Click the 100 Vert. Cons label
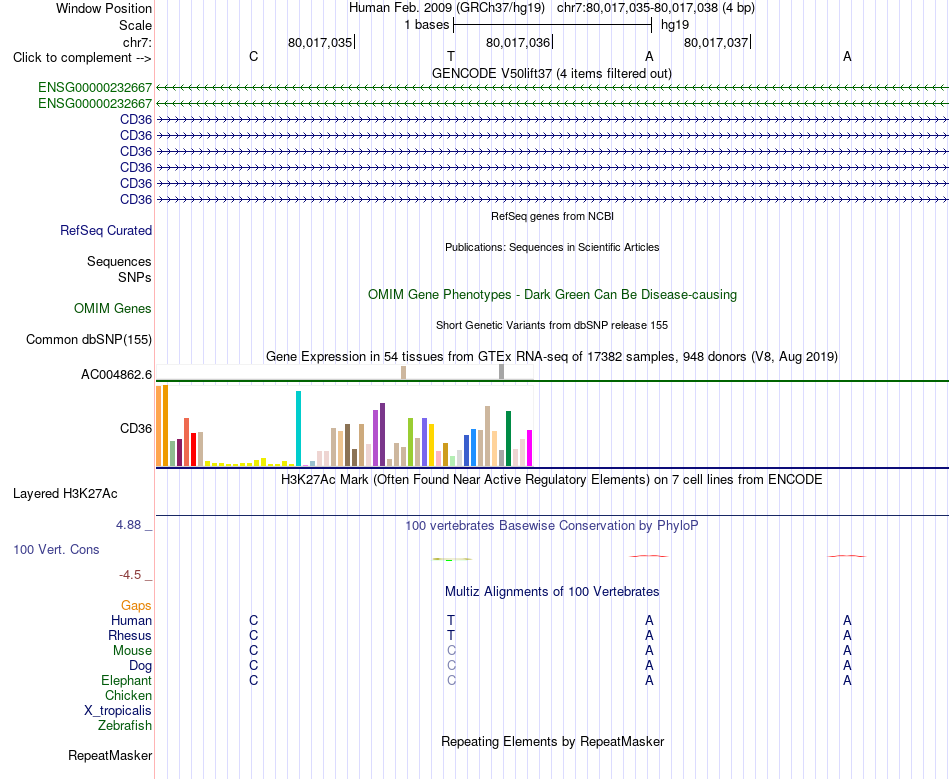The width and height of the screenshot is (950, 779). (56, 549)
